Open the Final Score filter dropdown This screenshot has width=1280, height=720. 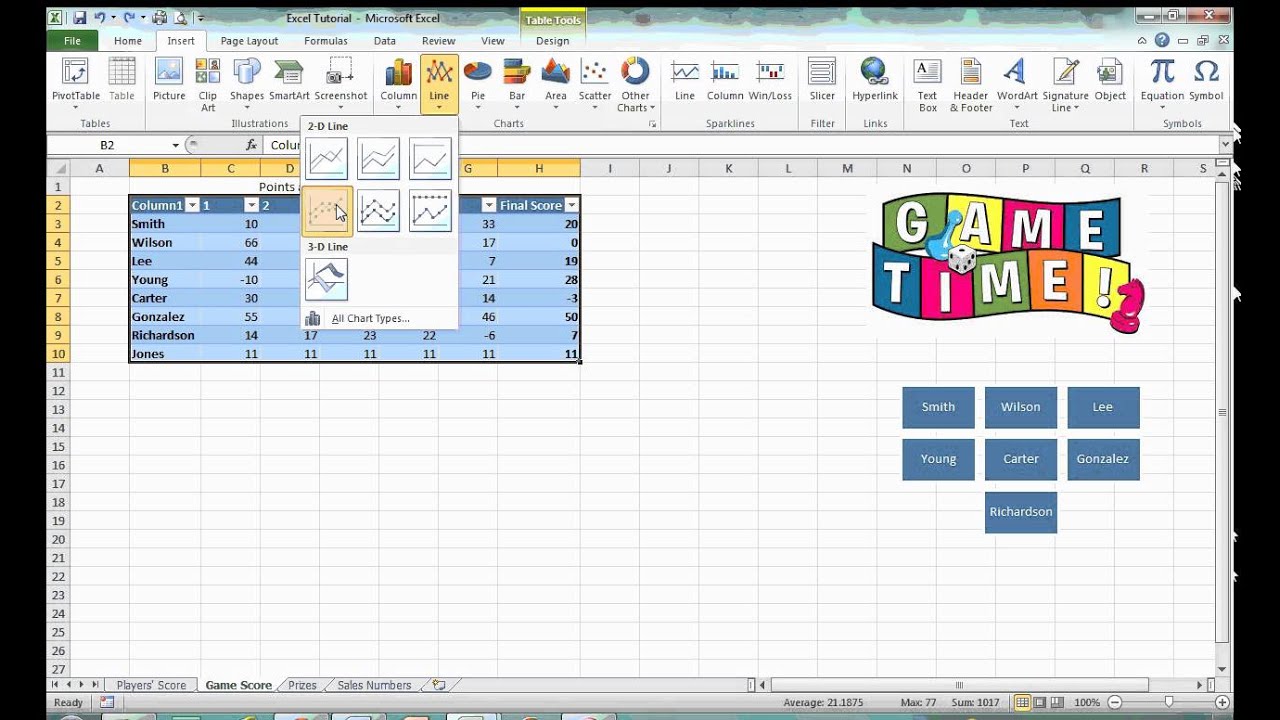coord(571,205)
